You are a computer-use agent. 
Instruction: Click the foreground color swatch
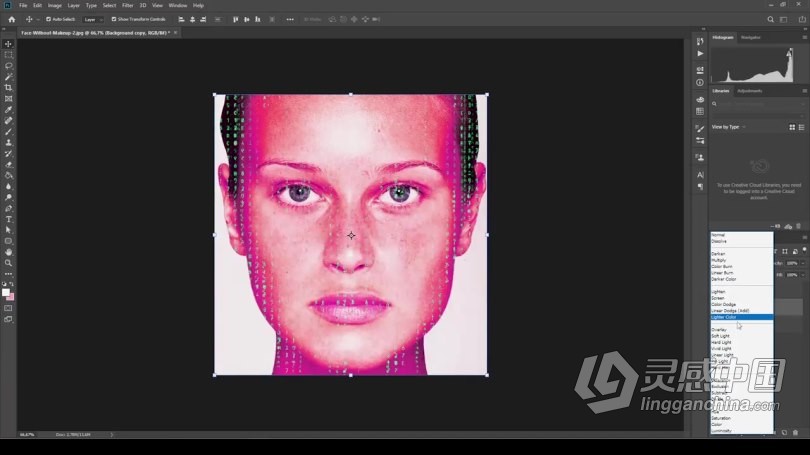click(6, 292)
